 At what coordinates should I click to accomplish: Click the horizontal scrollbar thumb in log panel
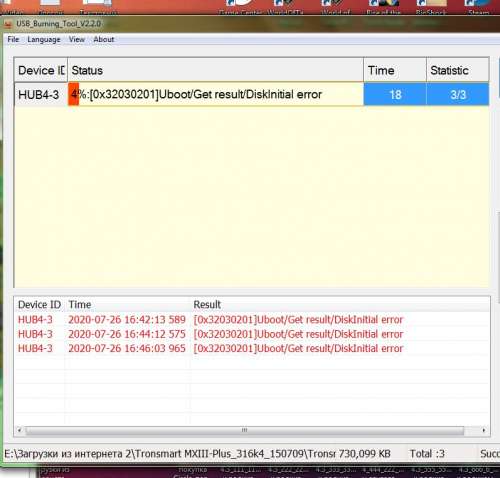(244, 430)
